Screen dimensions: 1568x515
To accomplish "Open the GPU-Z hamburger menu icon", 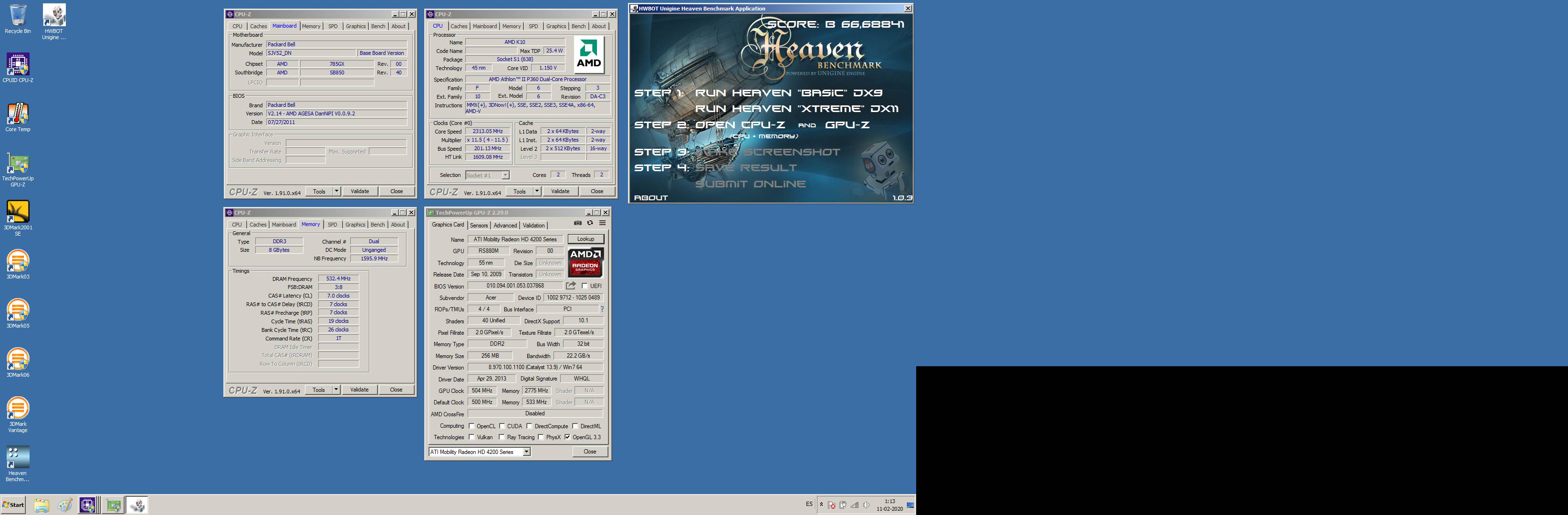I will coord(602,223).
